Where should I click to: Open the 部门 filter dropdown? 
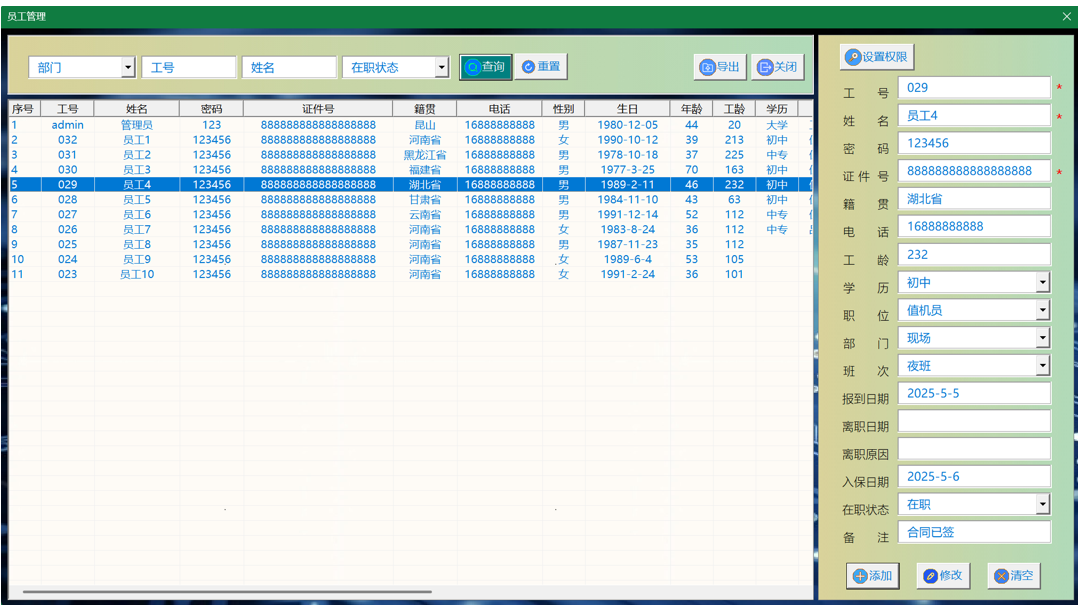(x=128, y=67)
